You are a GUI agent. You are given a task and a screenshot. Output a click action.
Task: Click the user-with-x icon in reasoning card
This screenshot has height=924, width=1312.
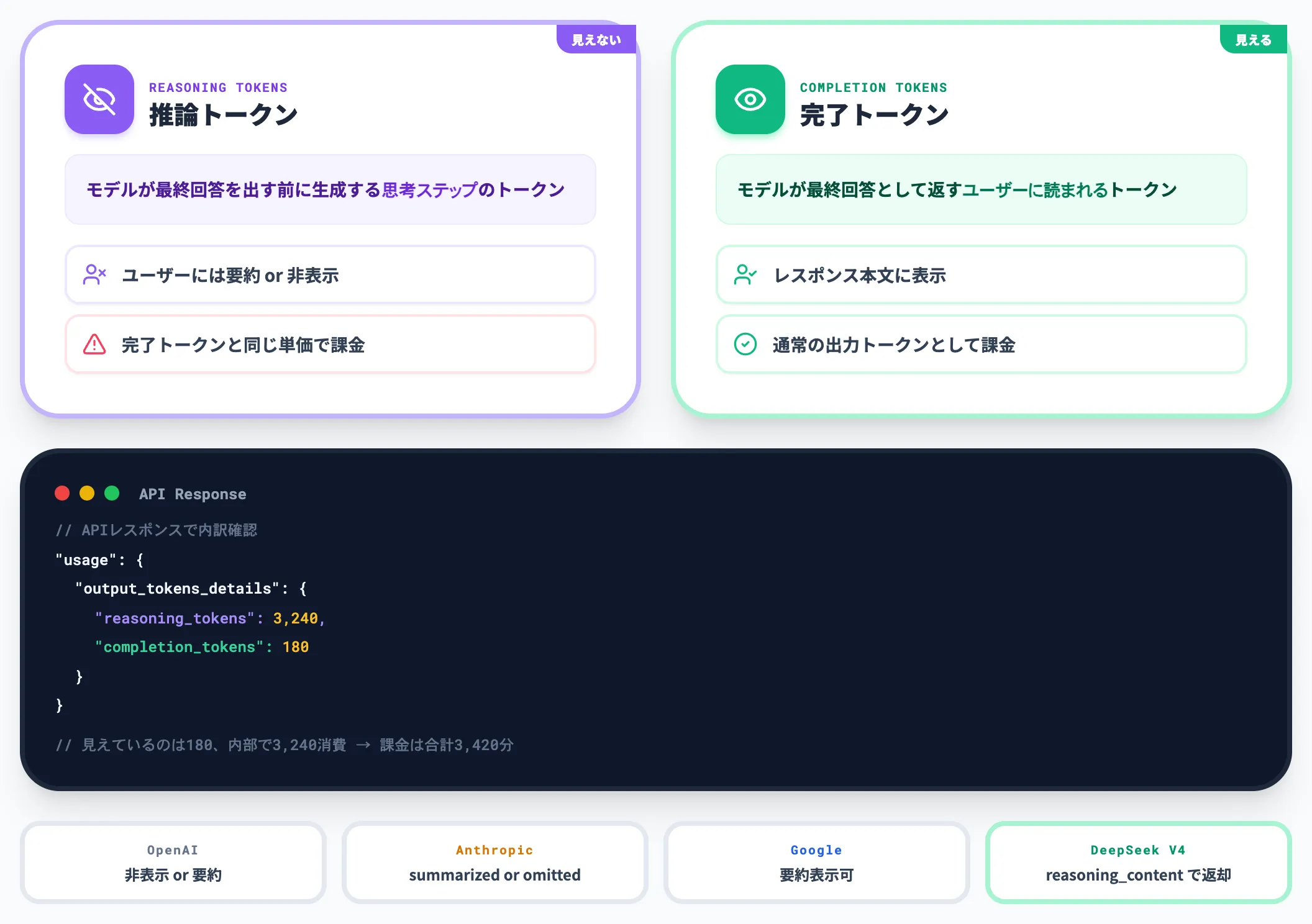coord(94,274)
